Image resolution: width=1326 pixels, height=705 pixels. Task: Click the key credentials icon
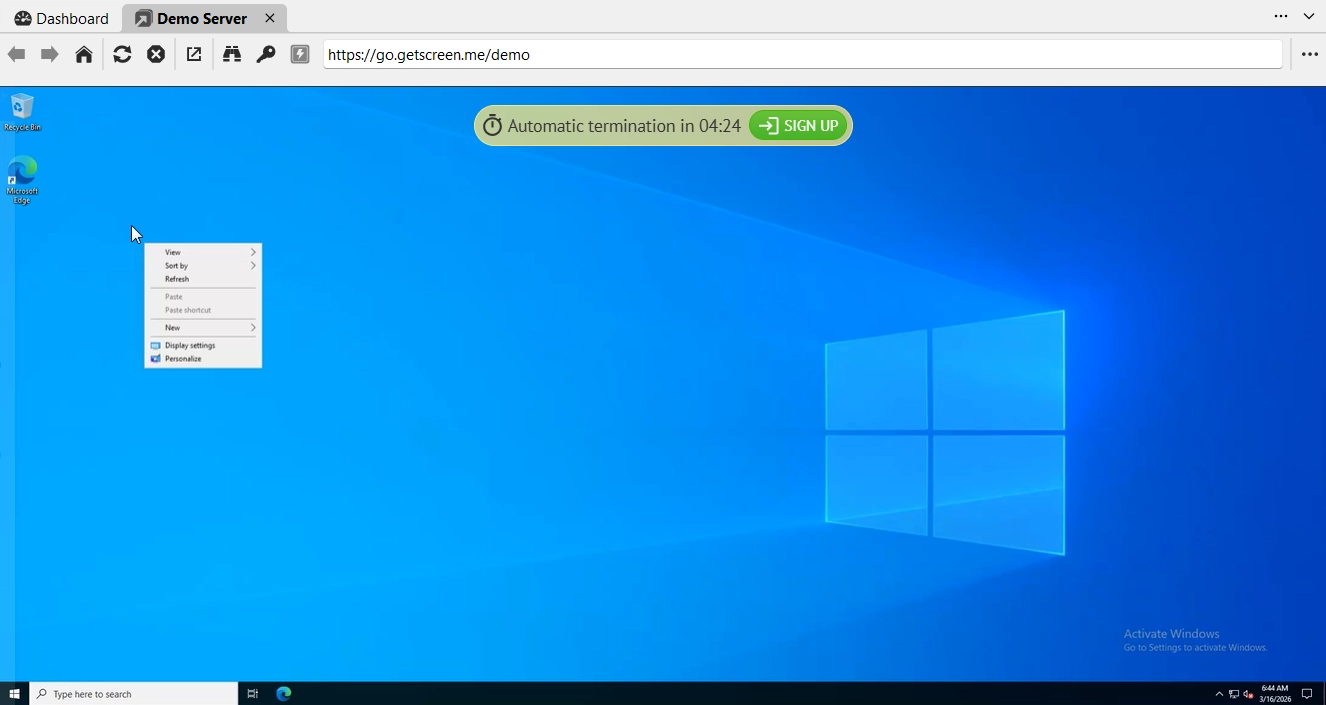(x=266, y=55)
